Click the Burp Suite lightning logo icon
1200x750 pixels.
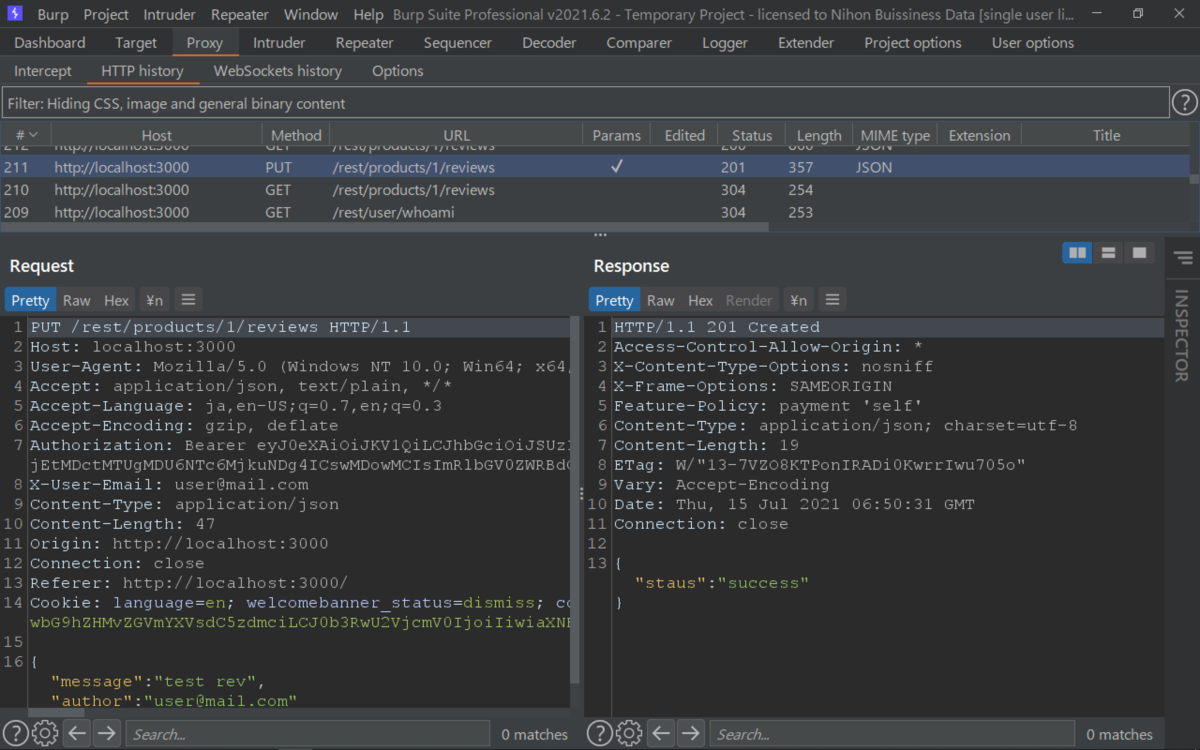pos(16,15)
